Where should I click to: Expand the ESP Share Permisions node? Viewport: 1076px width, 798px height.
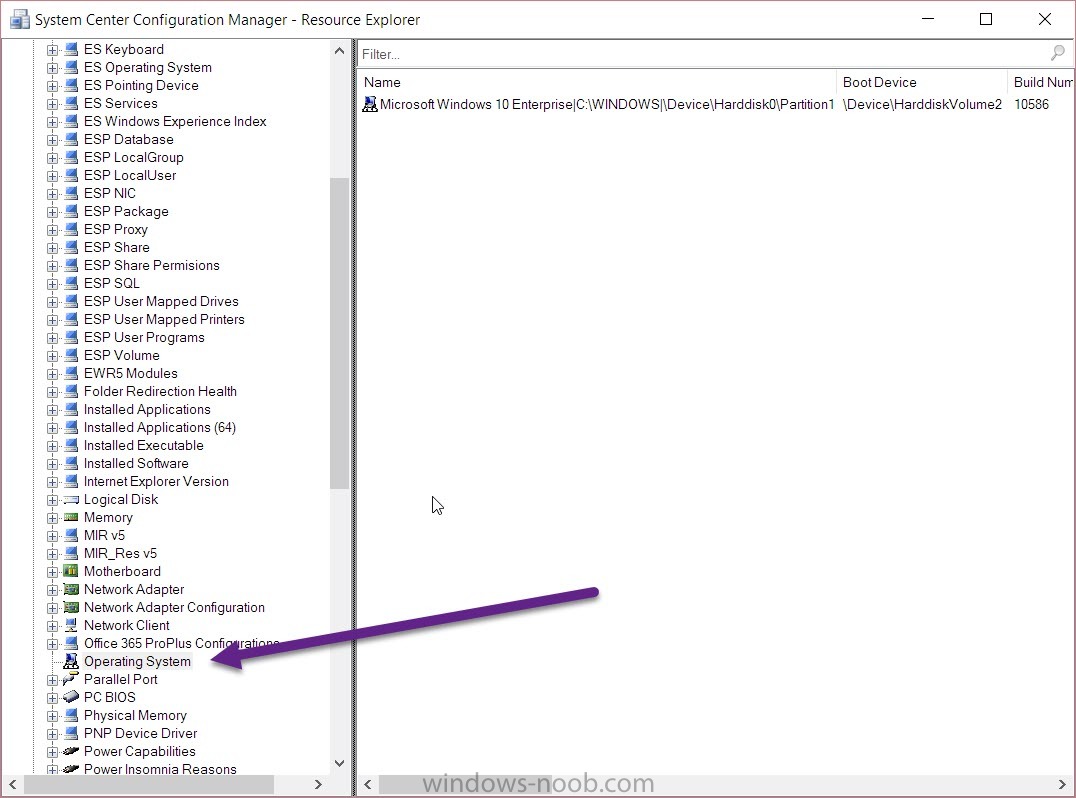pyautogui.click(x=52, y=266)
